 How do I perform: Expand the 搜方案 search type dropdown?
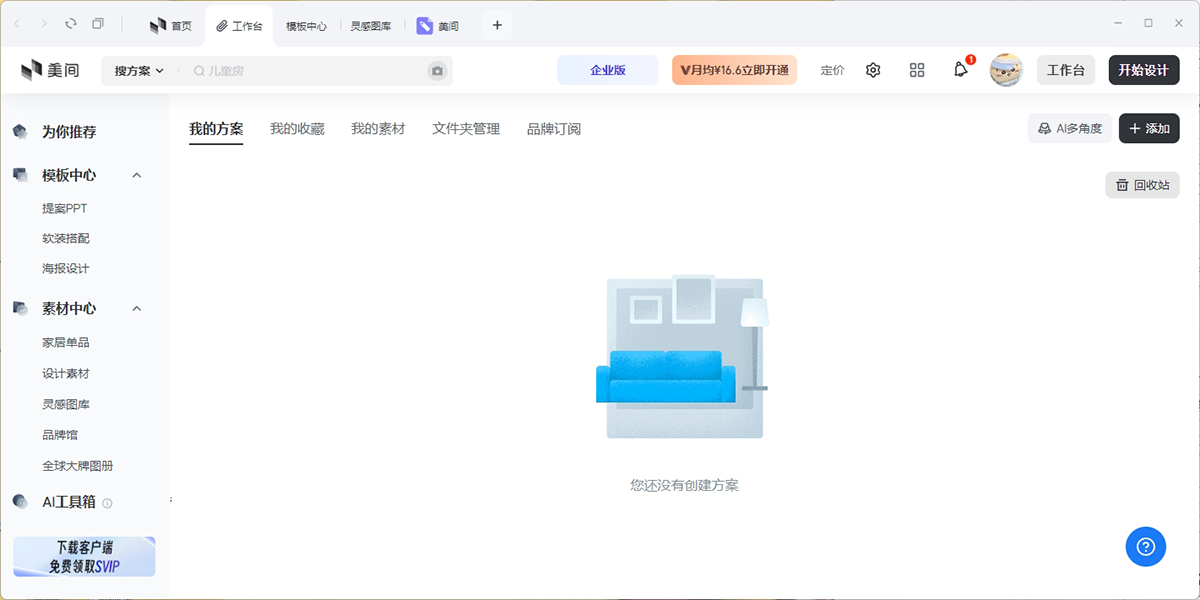(x=139, y=71)
